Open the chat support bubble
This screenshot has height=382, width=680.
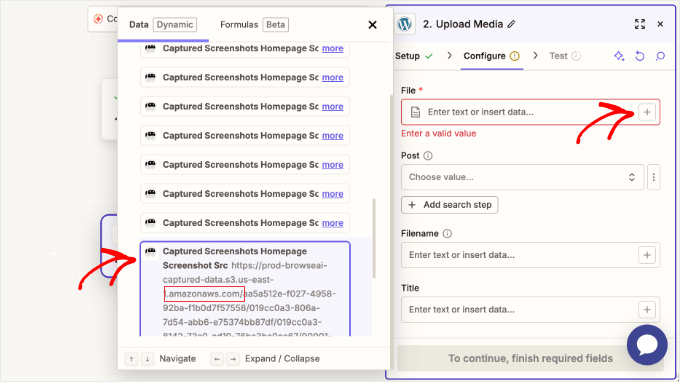pos(647,345)
